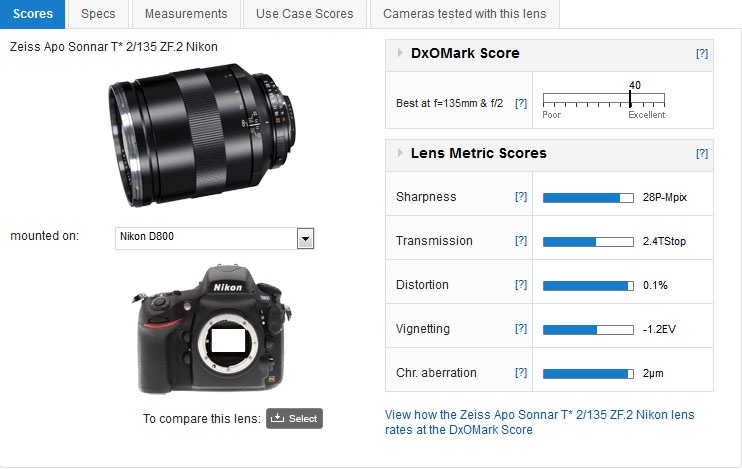The height and width of the screenshot is (469, 742).
Task: Switch to the Scores tab
Action: [32, 14]
